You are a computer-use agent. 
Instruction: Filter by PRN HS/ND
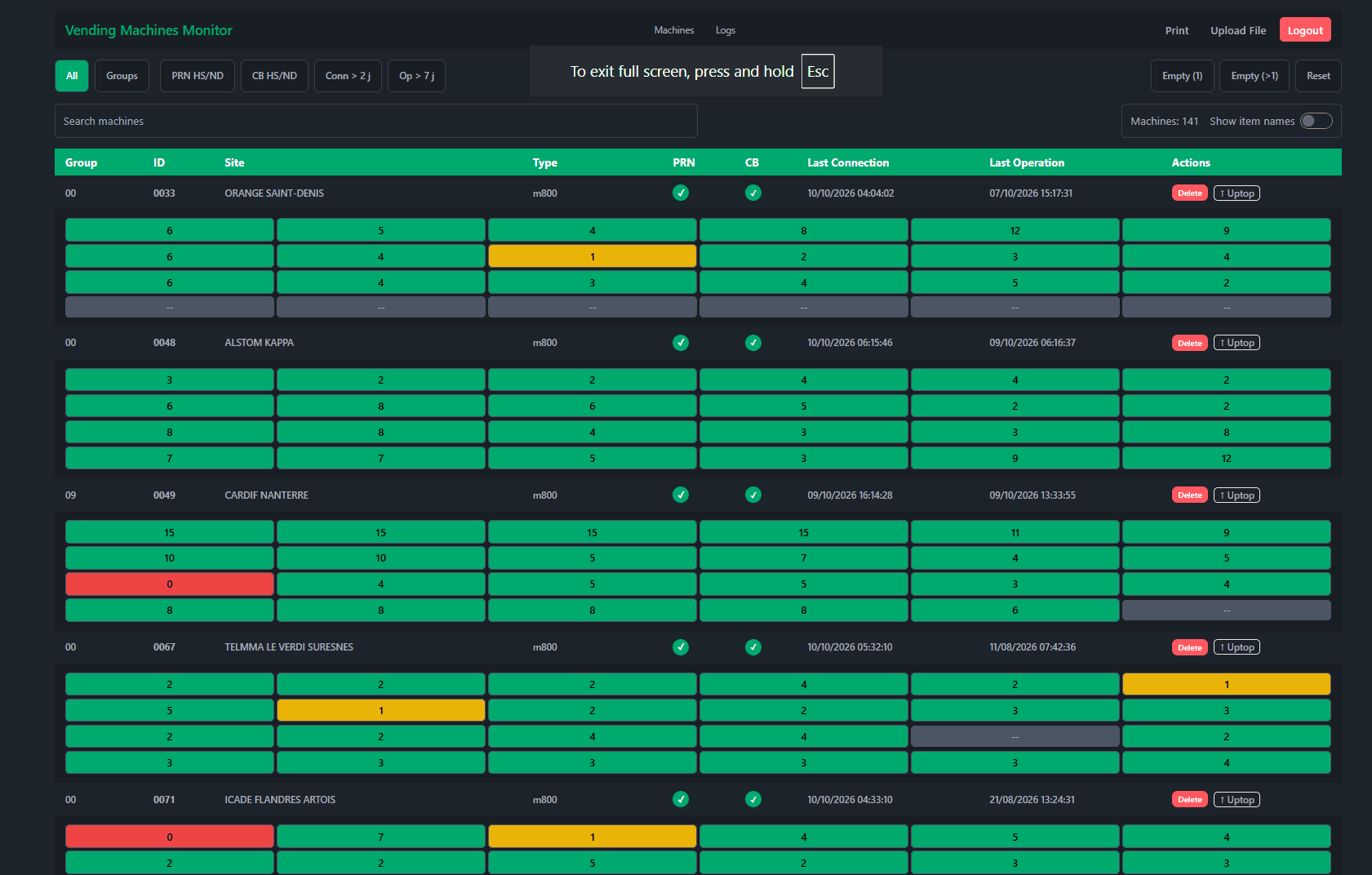[198, 76]
